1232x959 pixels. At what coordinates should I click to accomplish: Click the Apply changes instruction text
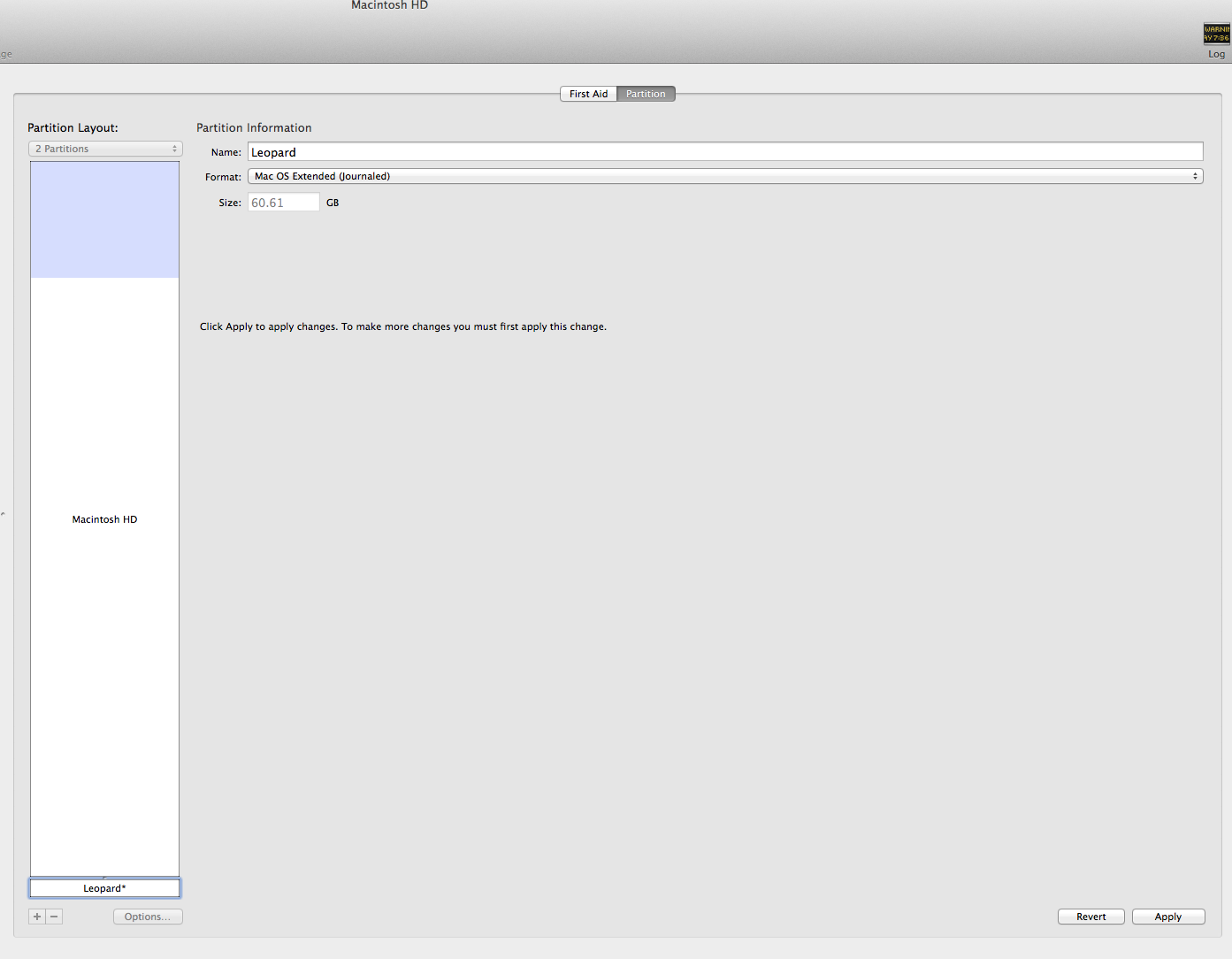[x=403, y=326]
